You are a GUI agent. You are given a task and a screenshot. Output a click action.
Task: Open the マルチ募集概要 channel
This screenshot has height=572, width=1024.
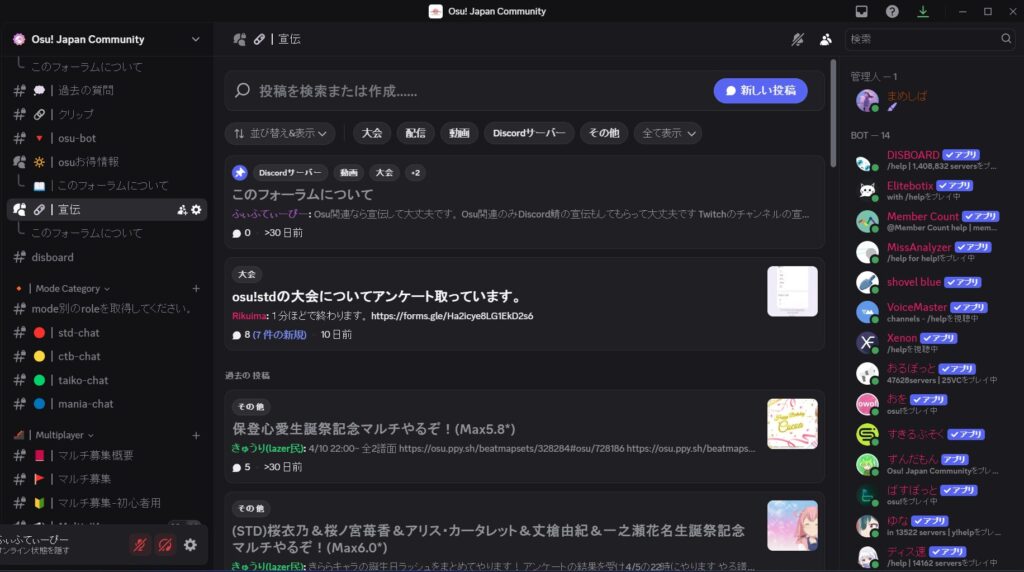pyautogui.click(x=107, y=455)
